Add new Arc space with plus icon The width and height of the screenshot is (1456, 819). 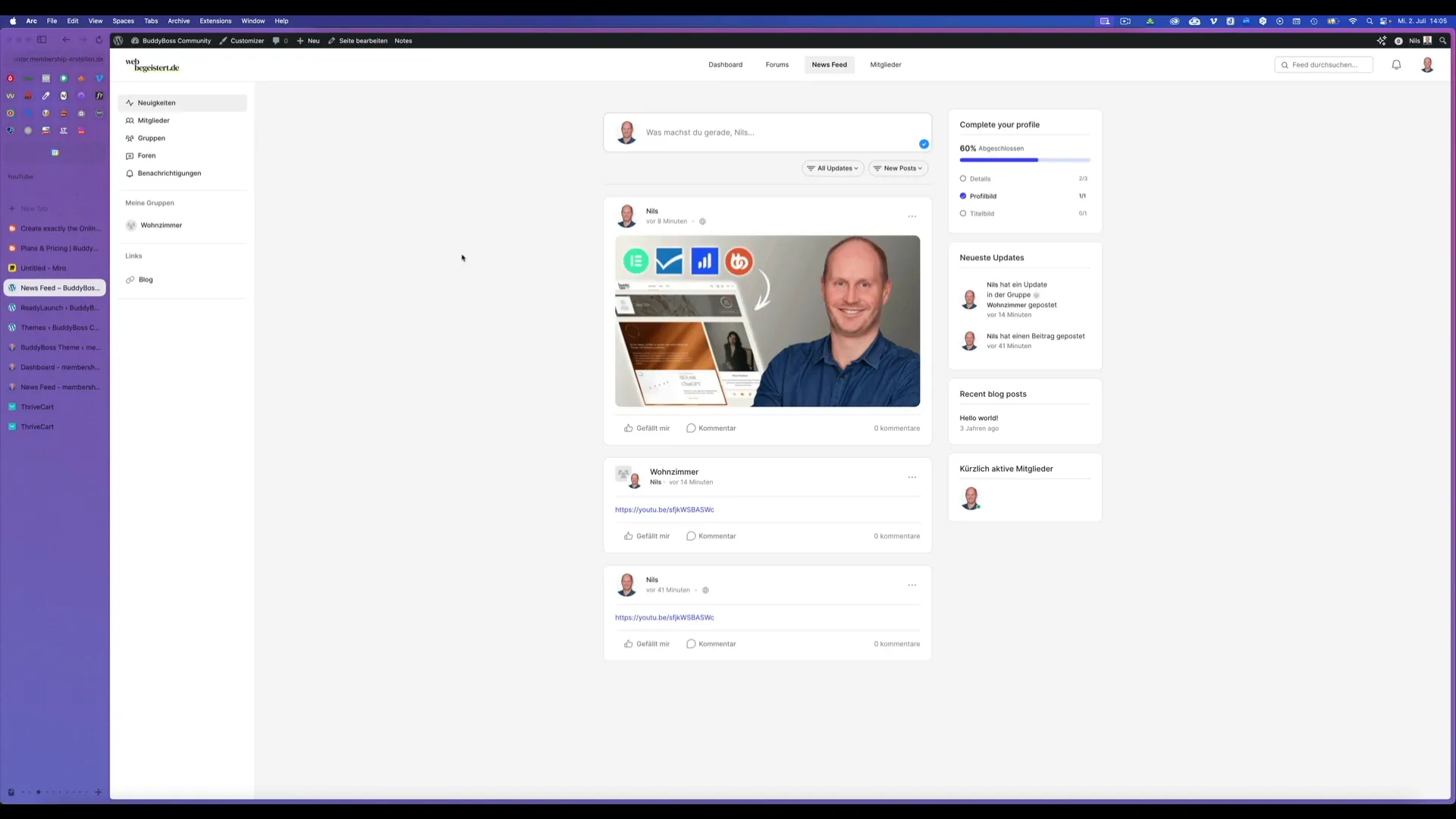pyautogui.click(x=98, y=792)
